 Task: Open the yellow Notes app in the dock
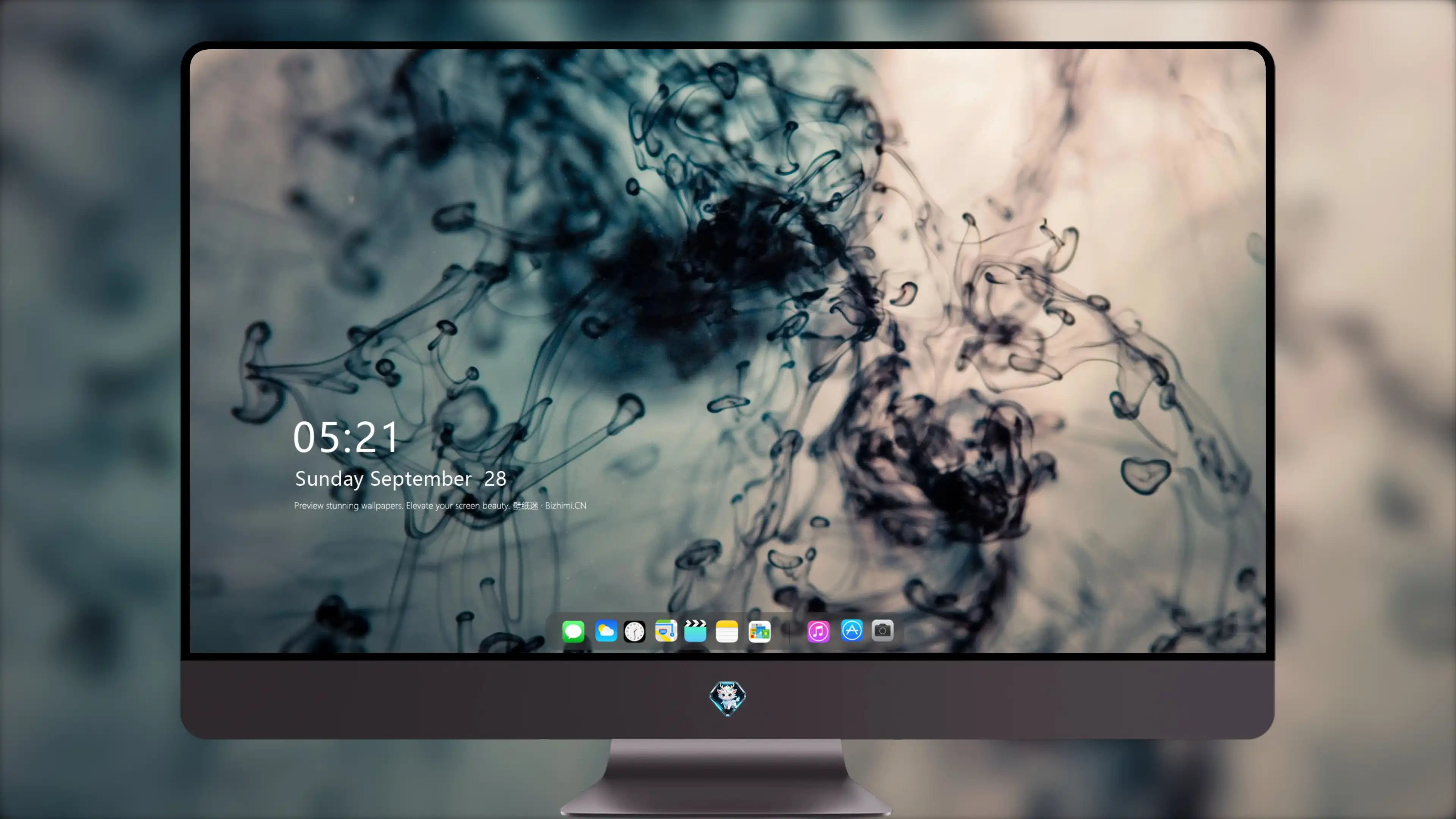(727, 631)
